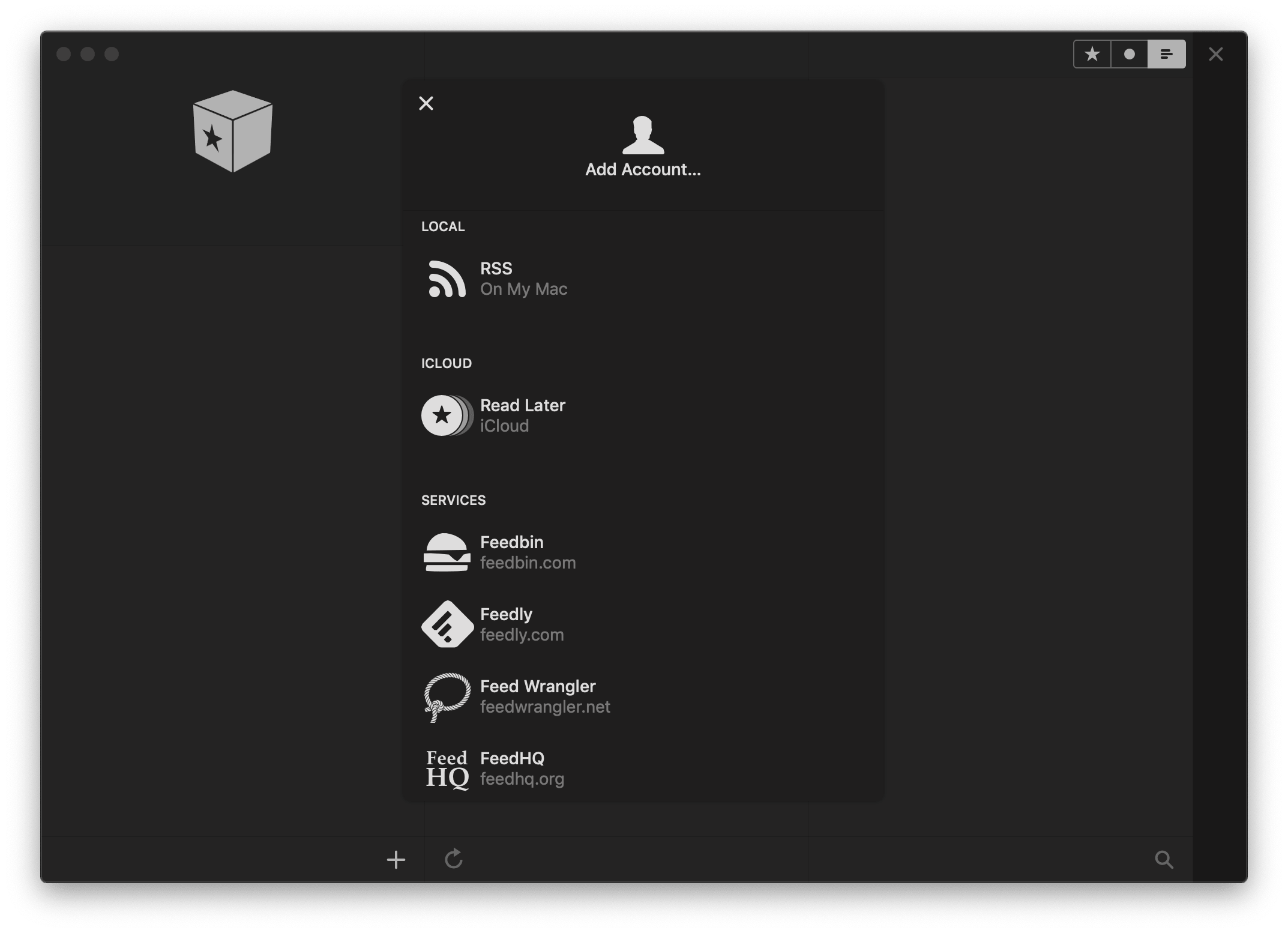Click the SERVICES section header

[x=454, y=500]
